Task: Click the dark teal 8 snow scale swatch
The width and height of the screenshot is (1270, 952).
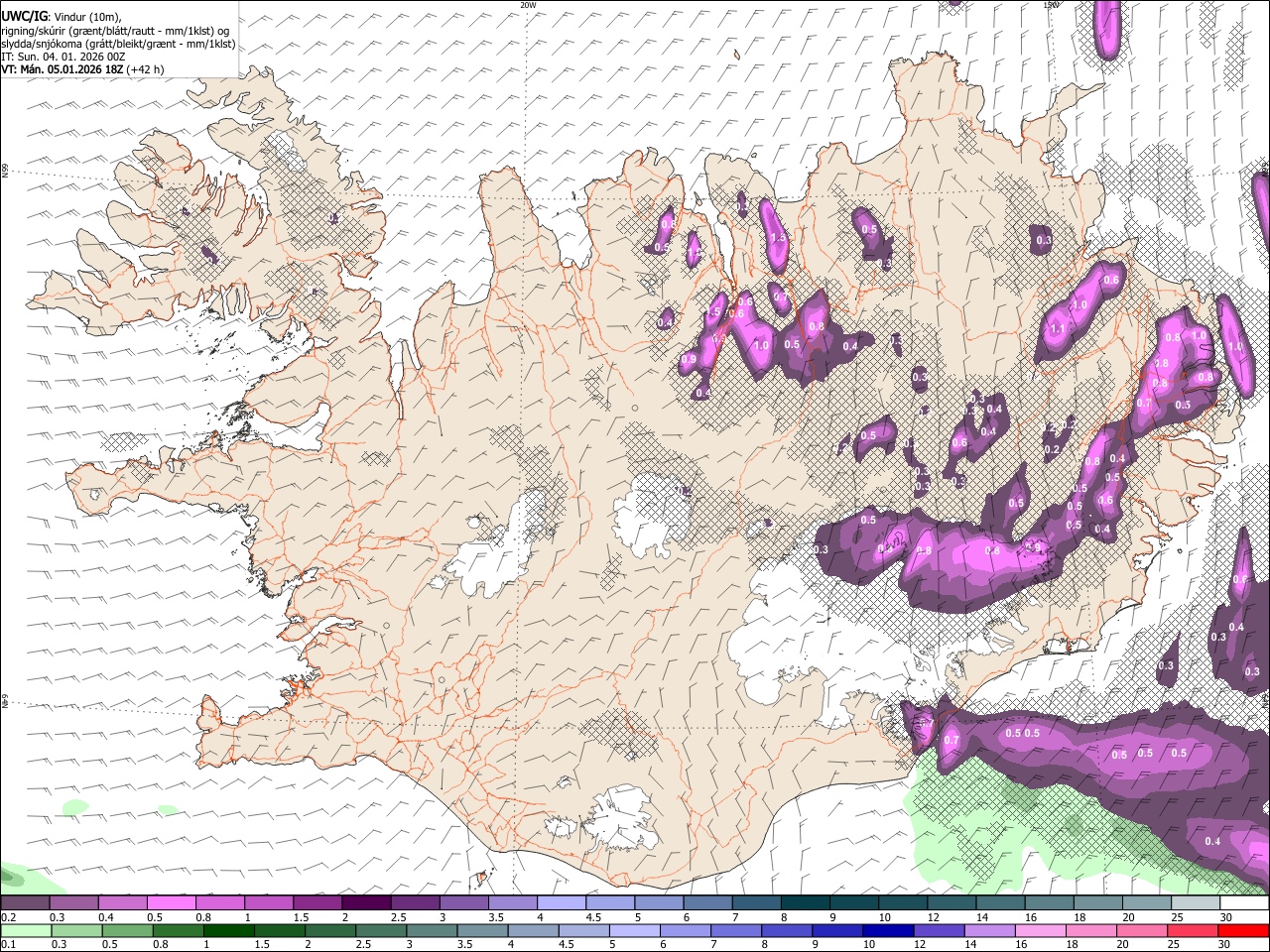Action: [805, 903]
